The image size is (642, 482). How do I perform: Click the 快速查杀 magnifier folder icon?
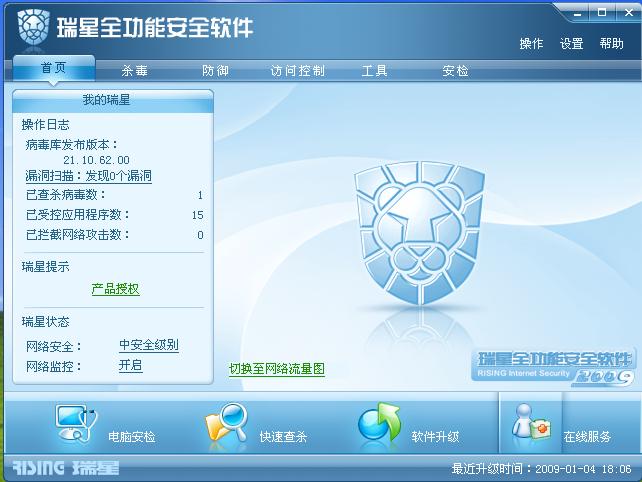(227, 423)
